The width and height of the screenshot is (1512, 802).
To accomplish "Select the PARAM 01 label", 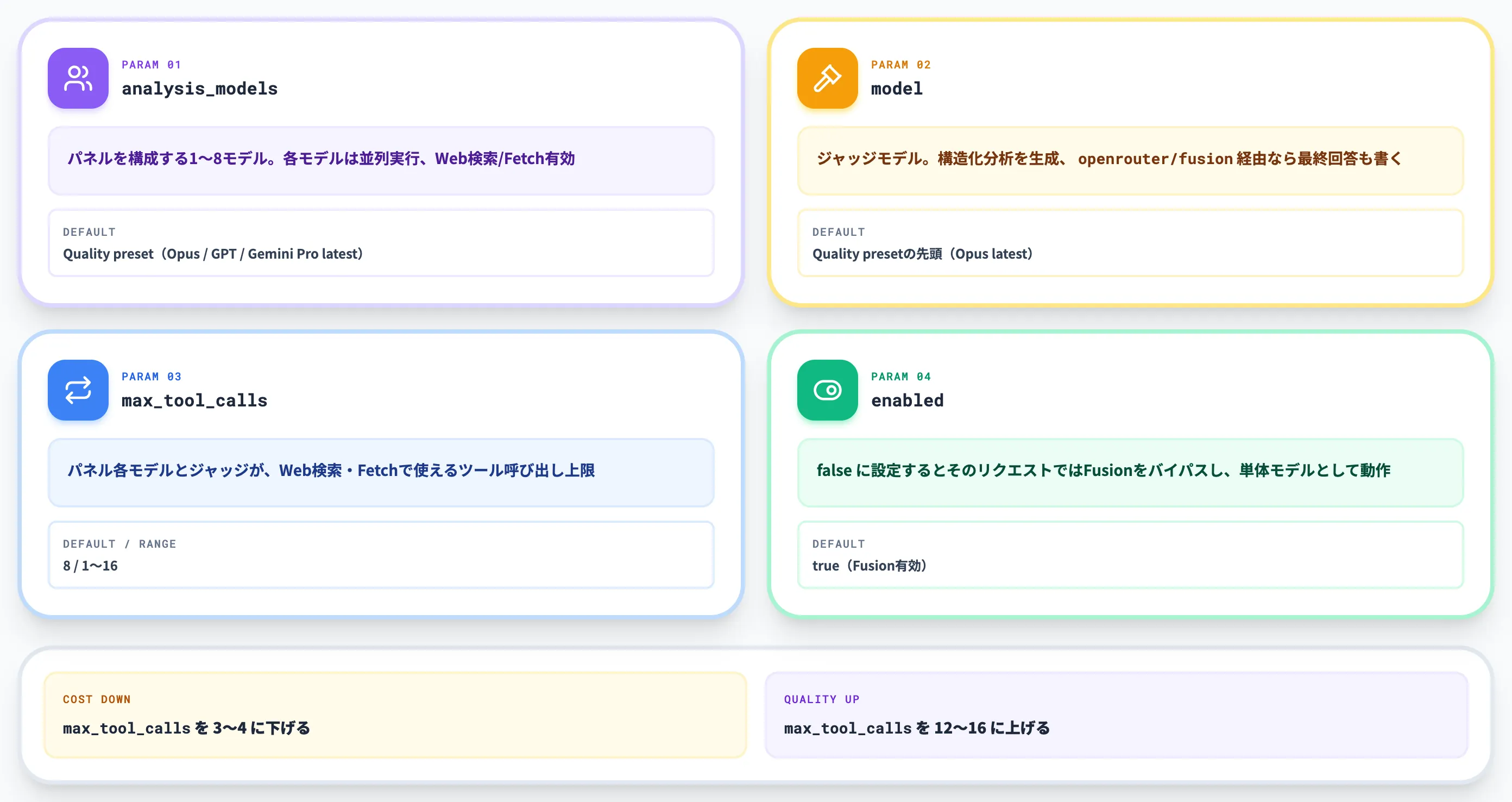I will (152, 65).
